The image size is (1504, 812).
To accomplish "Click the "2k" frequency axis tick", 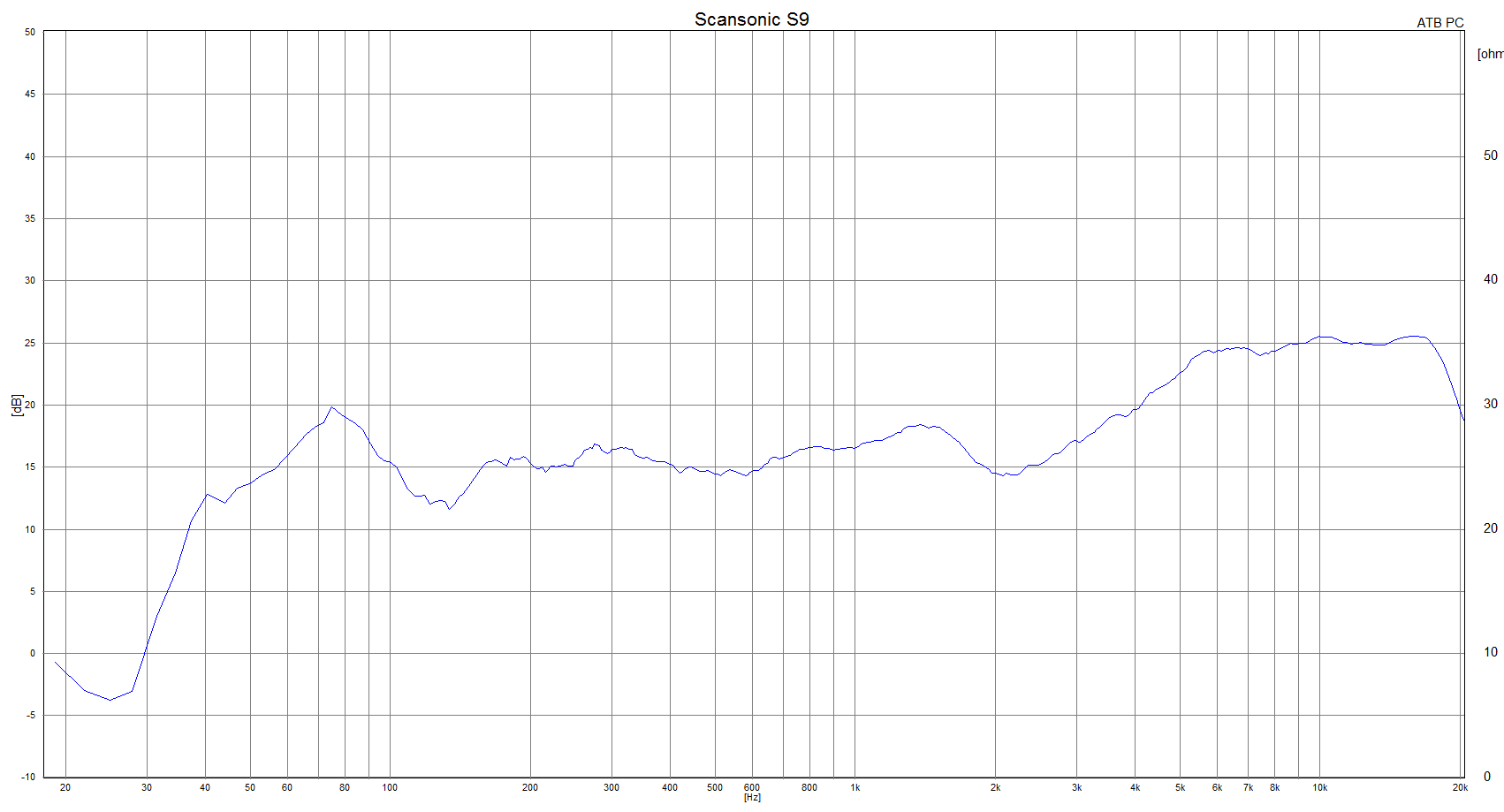I will click(995, 787).
